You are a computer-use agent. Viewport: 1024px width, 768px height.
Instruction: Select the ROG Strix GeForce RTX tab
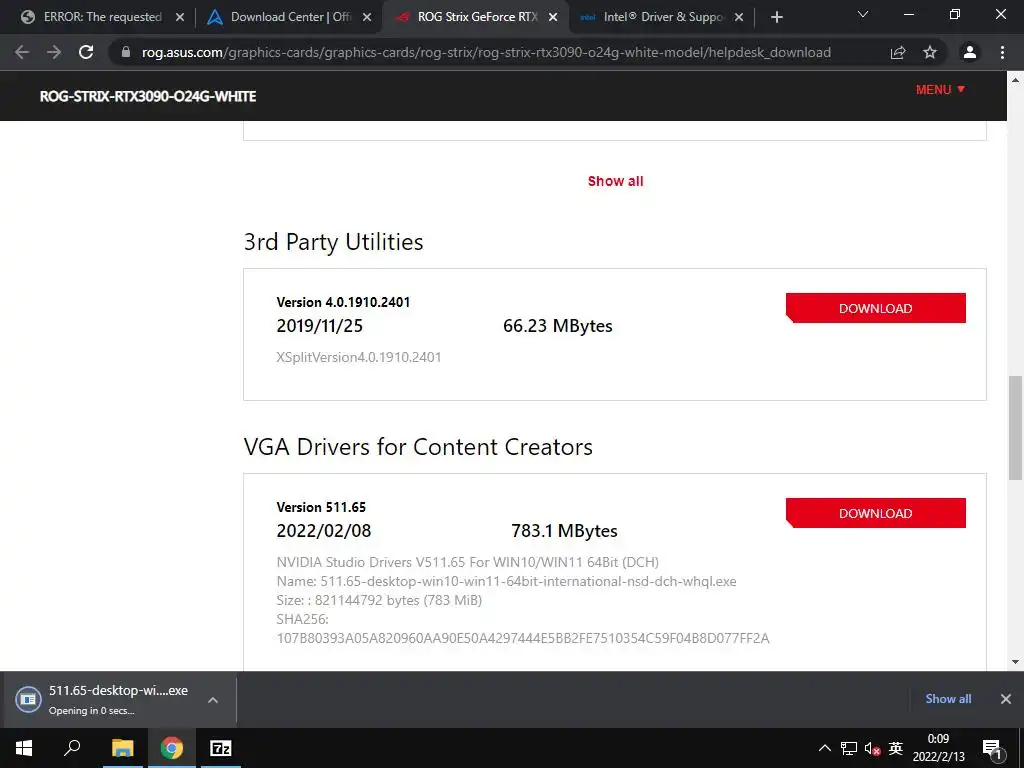pyautogui.click(x=477, y=17)
